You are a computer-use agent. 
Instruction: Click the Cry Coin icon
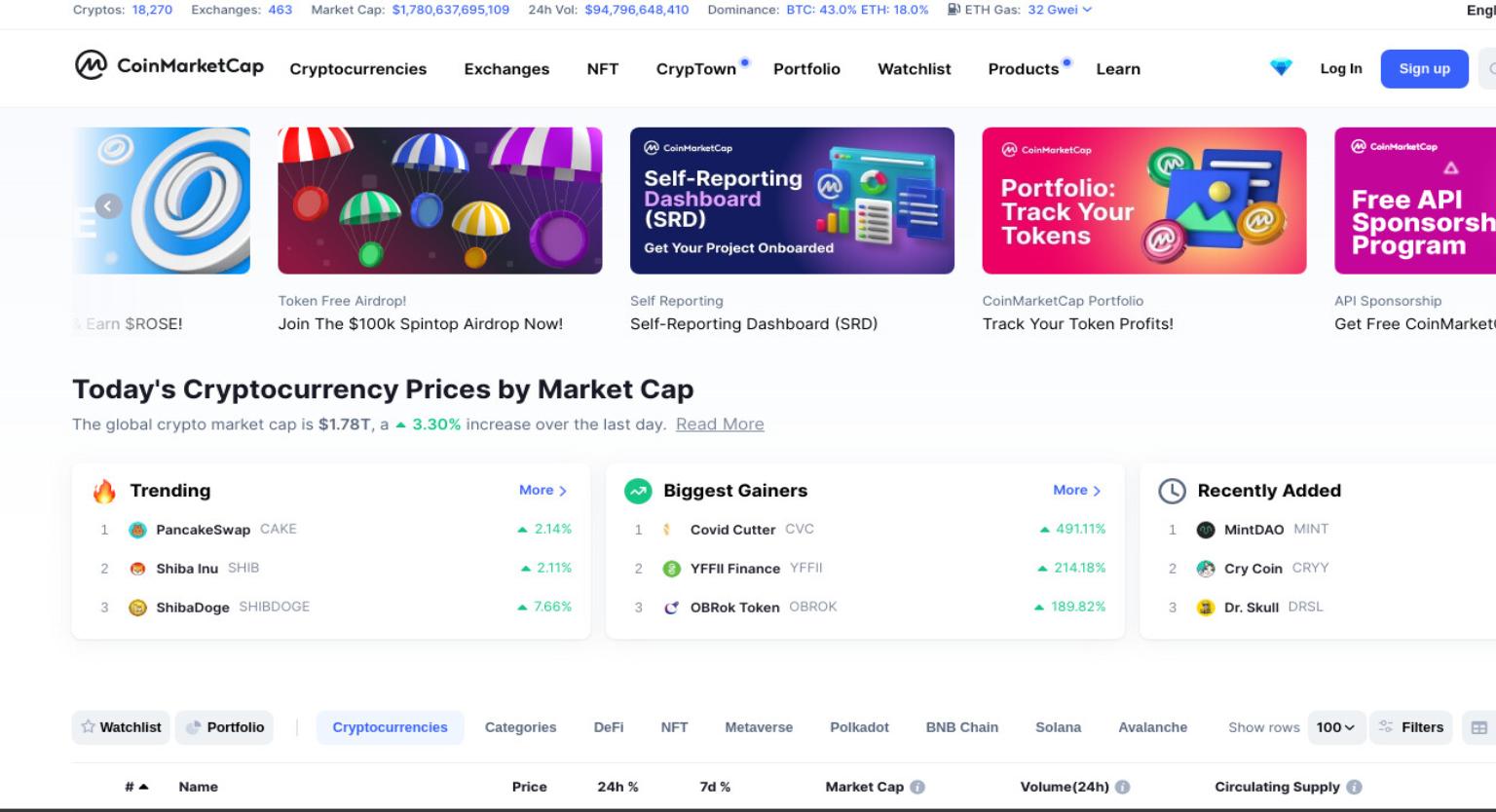click(x=1206, y=569)
